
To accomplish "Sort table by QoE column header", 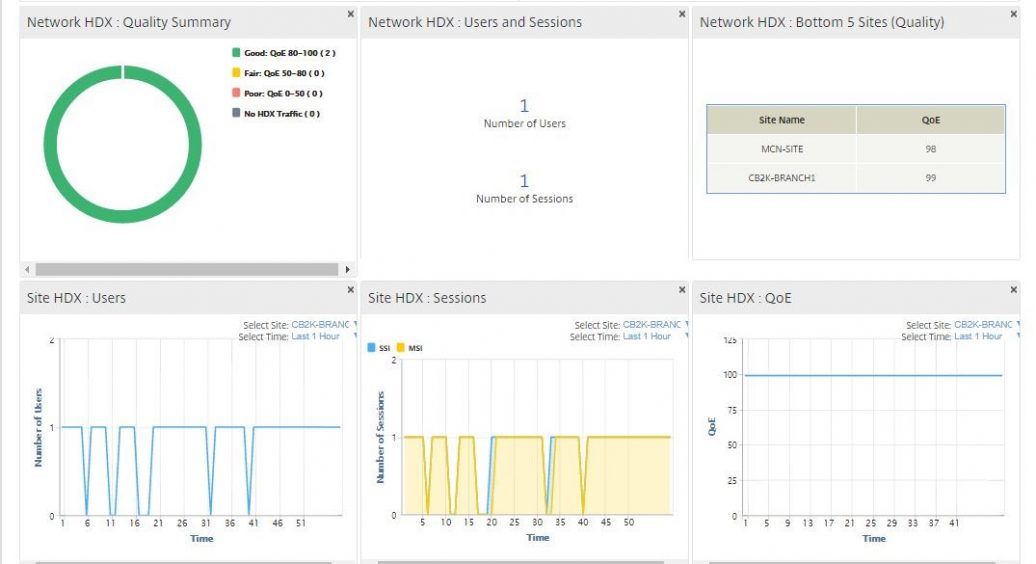I will click(930, 120).
